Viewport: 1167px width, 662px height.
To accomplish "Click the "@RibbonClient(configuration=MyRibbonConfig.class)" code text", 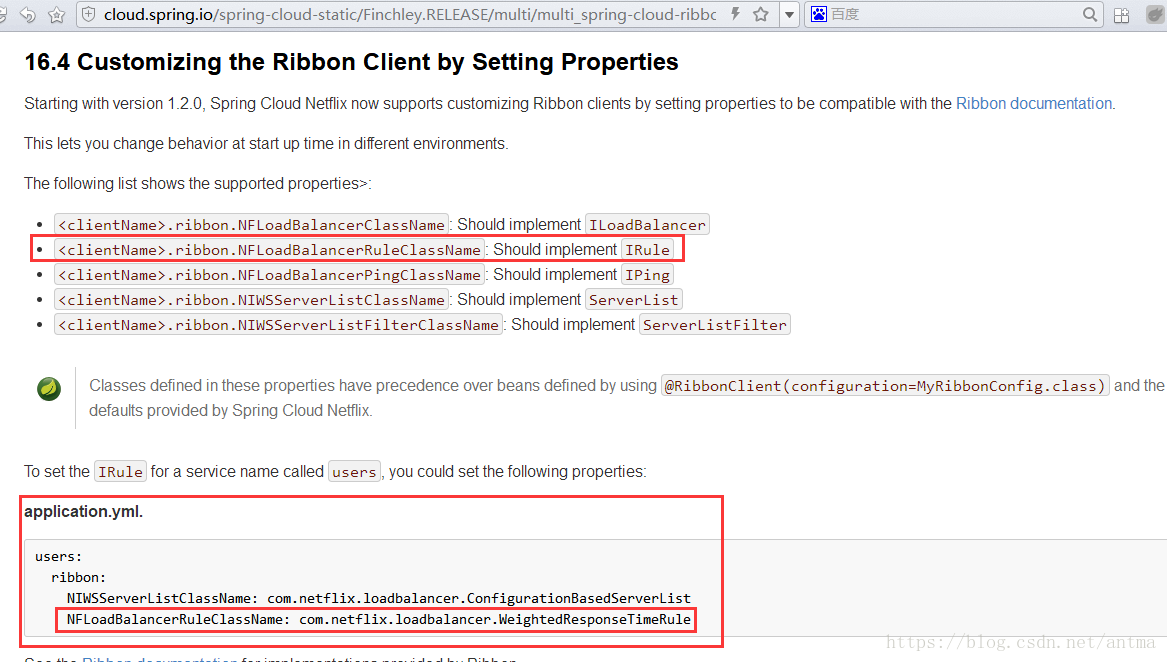I will (x=885, y=386).
